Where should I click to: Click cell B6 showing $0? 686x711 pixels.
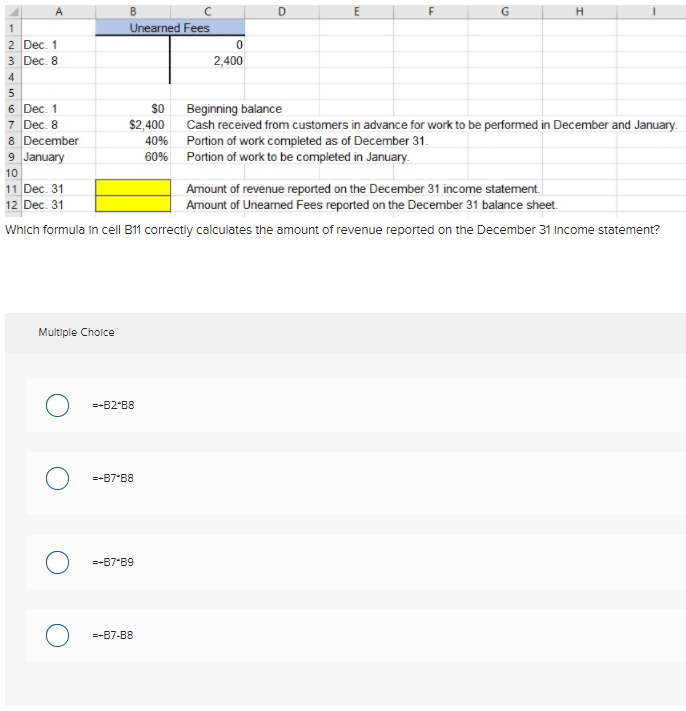(133, 108)
